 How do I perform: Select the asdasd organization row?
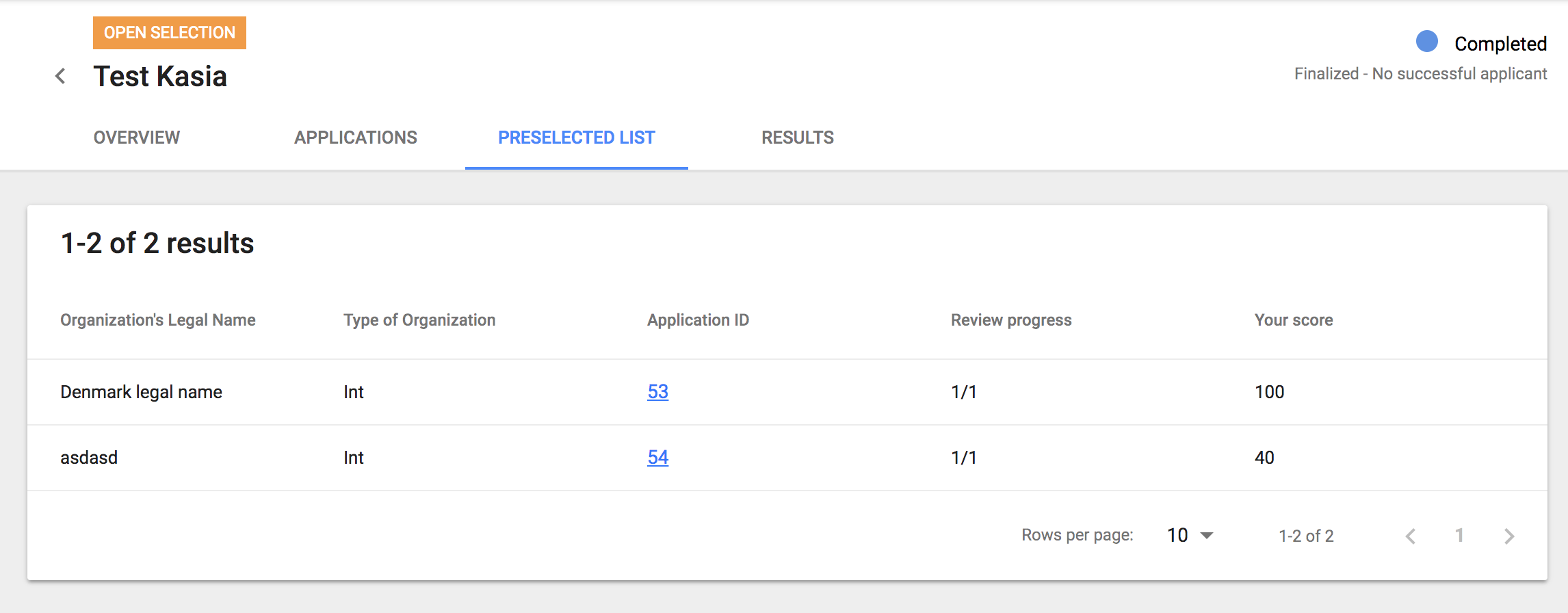click(x=89, y=458)
